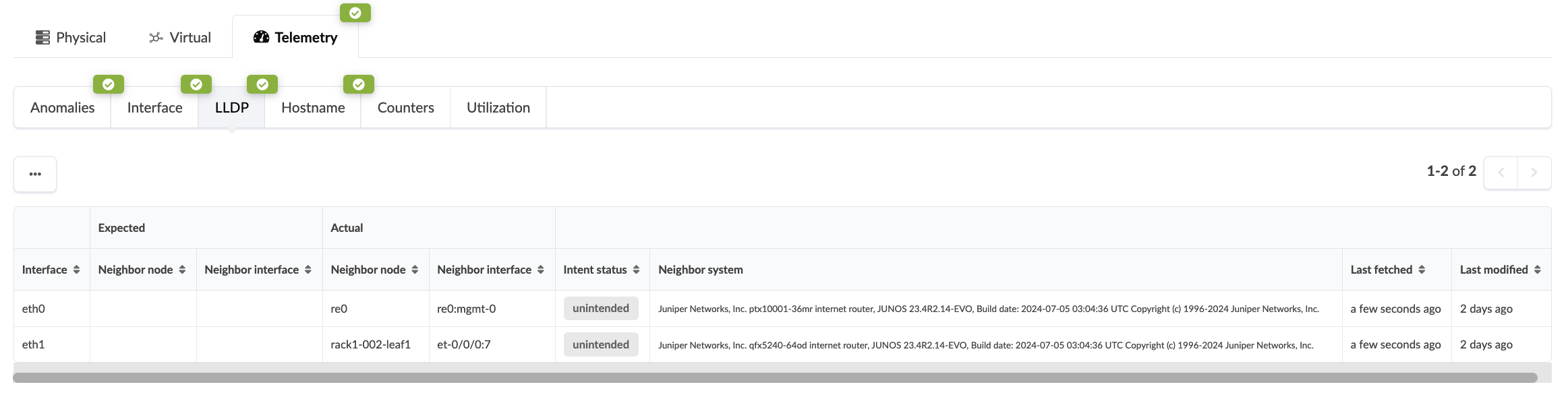The image size is (1568, 397).
Task: Go to previous page of results
Action: pyautogui.click(x=1501, y=173)
